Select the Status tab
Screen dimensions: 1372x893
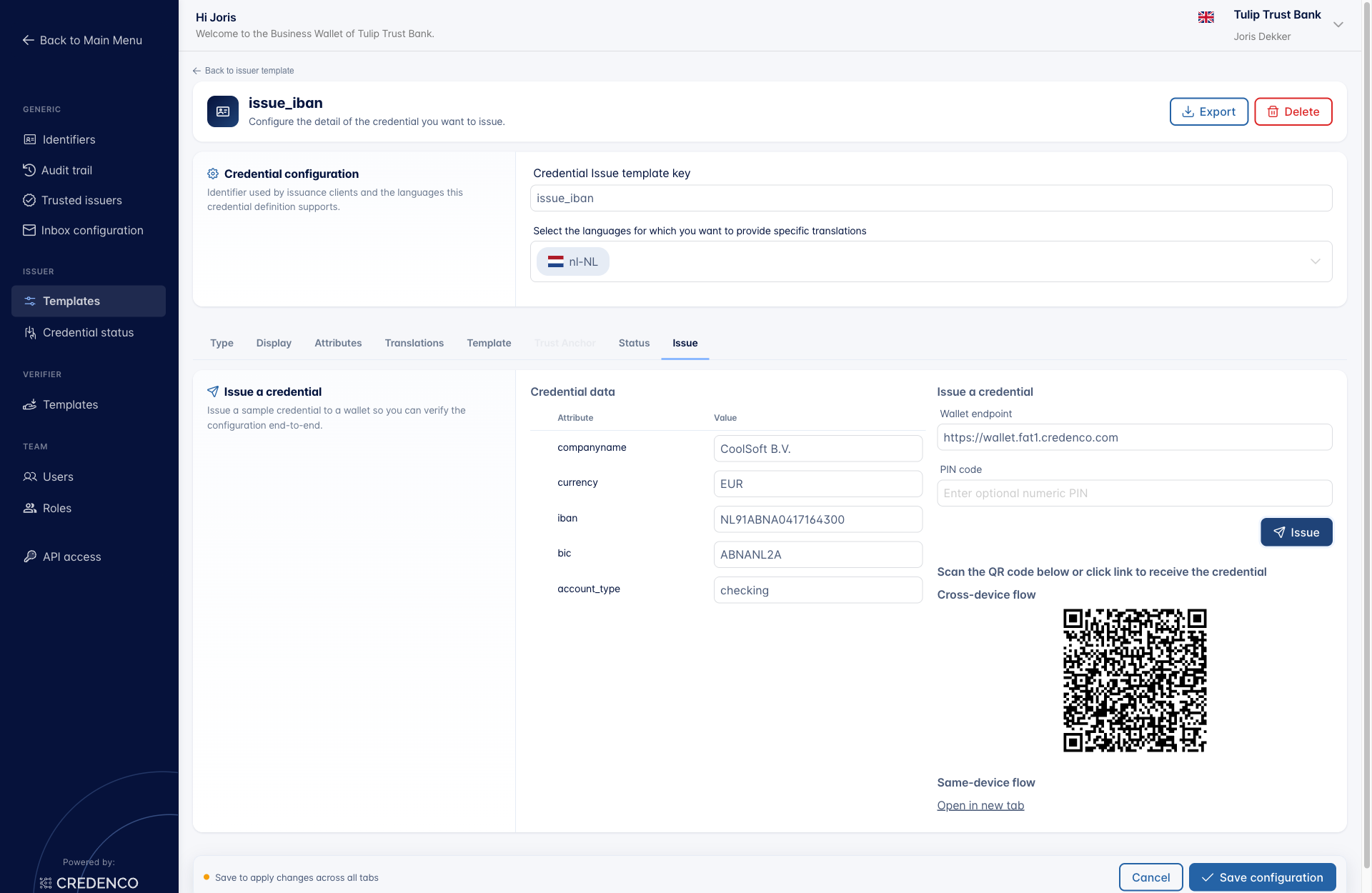634,343
